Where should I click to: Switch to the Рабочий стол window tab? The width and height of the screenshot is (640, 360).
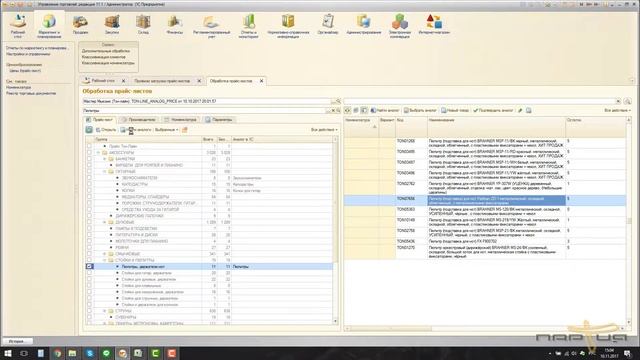[103, 81]
